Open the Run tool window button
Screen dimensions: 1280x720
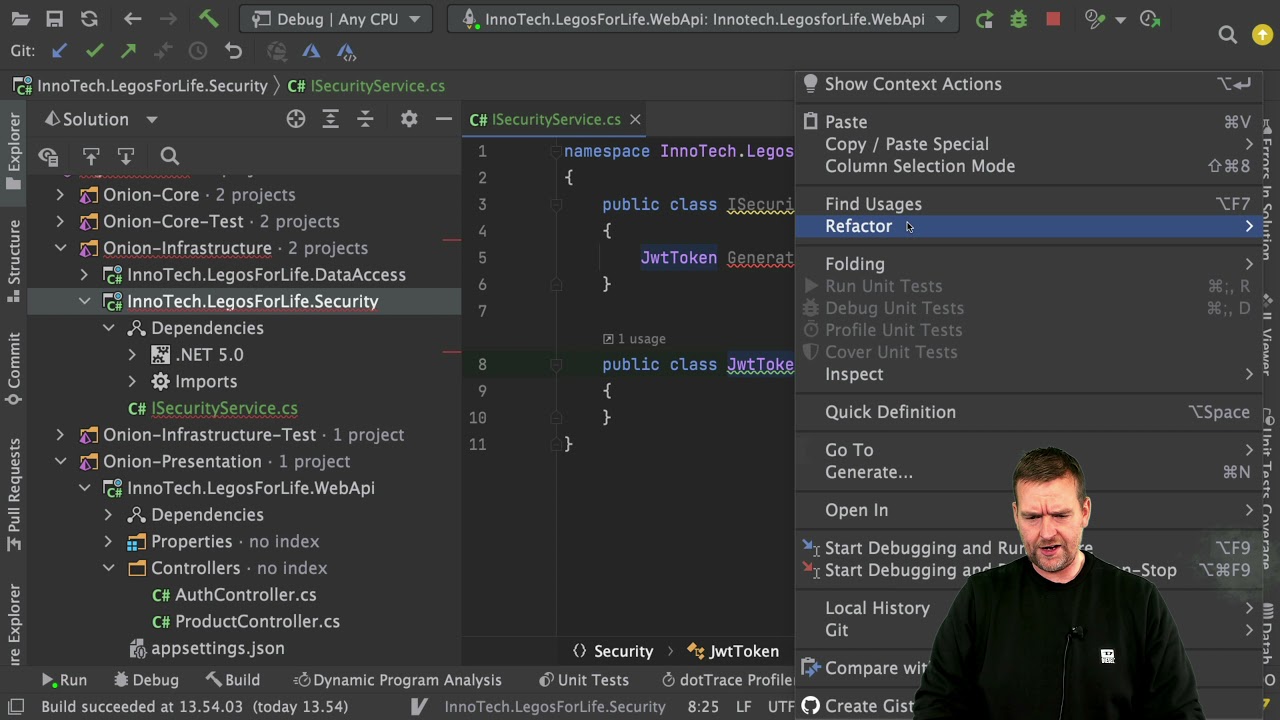[64, 680]
